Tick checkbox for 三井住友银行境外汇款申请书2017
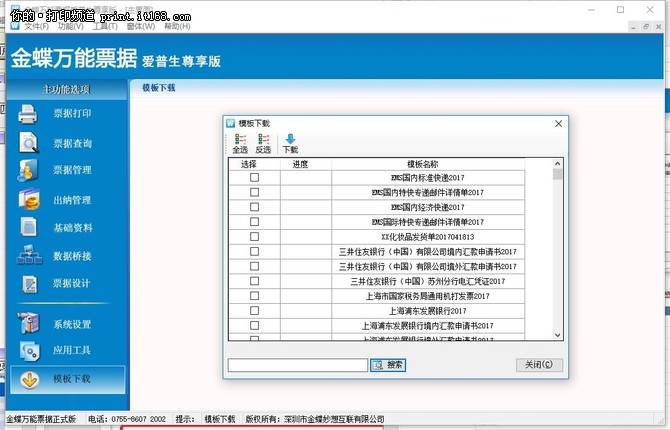This screenshot has width=670, height=430. pos(255,266)
